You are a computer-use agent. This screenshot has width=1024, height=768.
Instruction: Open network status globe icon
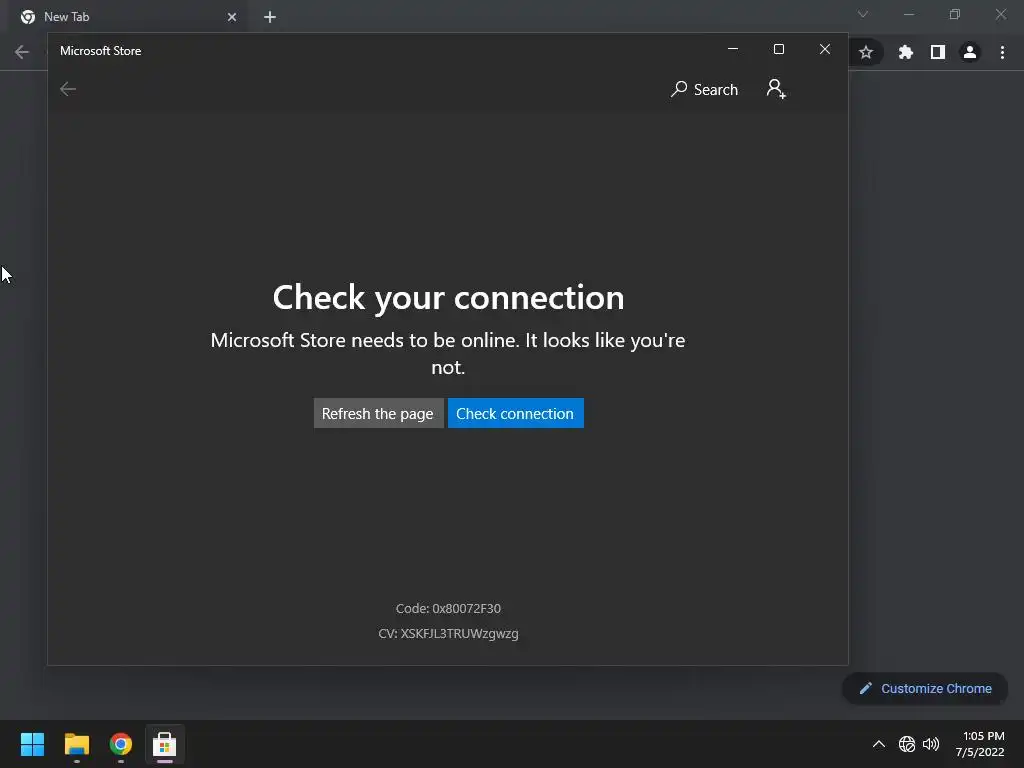(x=906, y=744)
